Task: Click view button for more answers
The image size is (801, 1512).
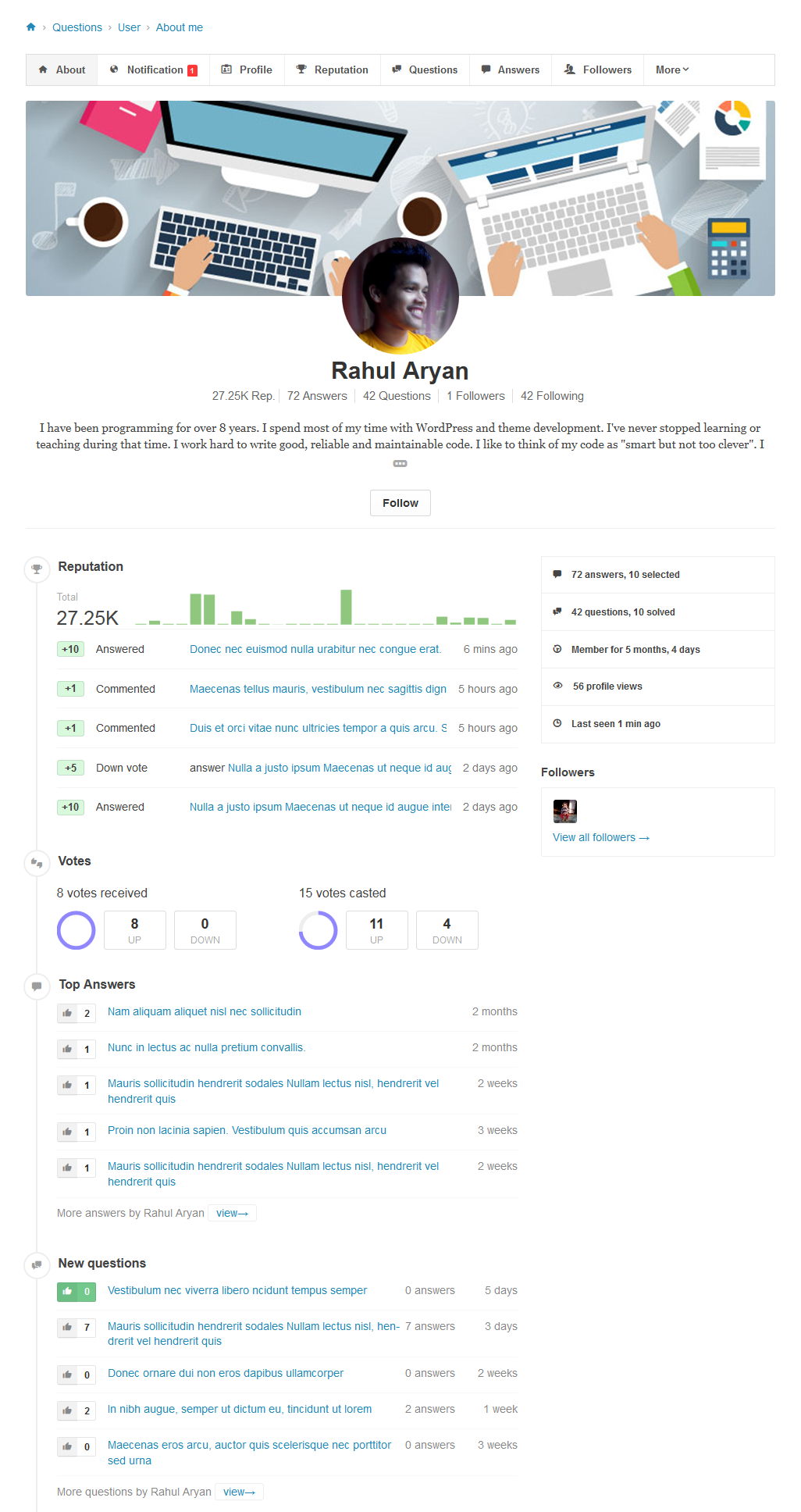Action: [232, 1213]
